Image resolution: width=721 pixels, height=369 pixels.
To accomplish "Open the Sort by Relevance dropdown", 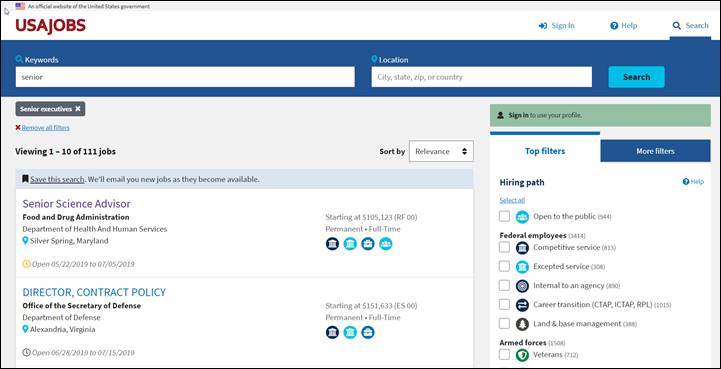I will pyautogui.click(x=441, y=151).
